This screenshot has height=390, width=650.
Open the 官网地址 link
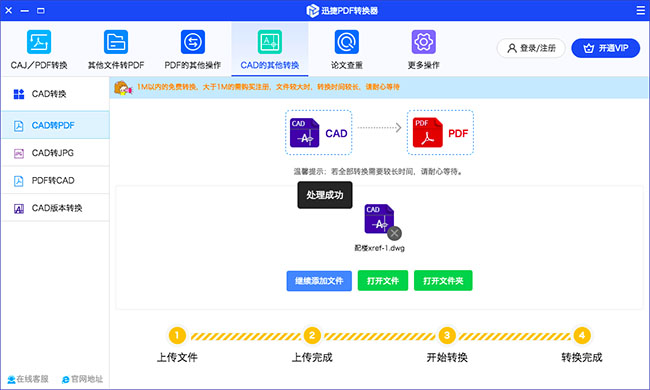pyautogui.click(x=82, y=379)
